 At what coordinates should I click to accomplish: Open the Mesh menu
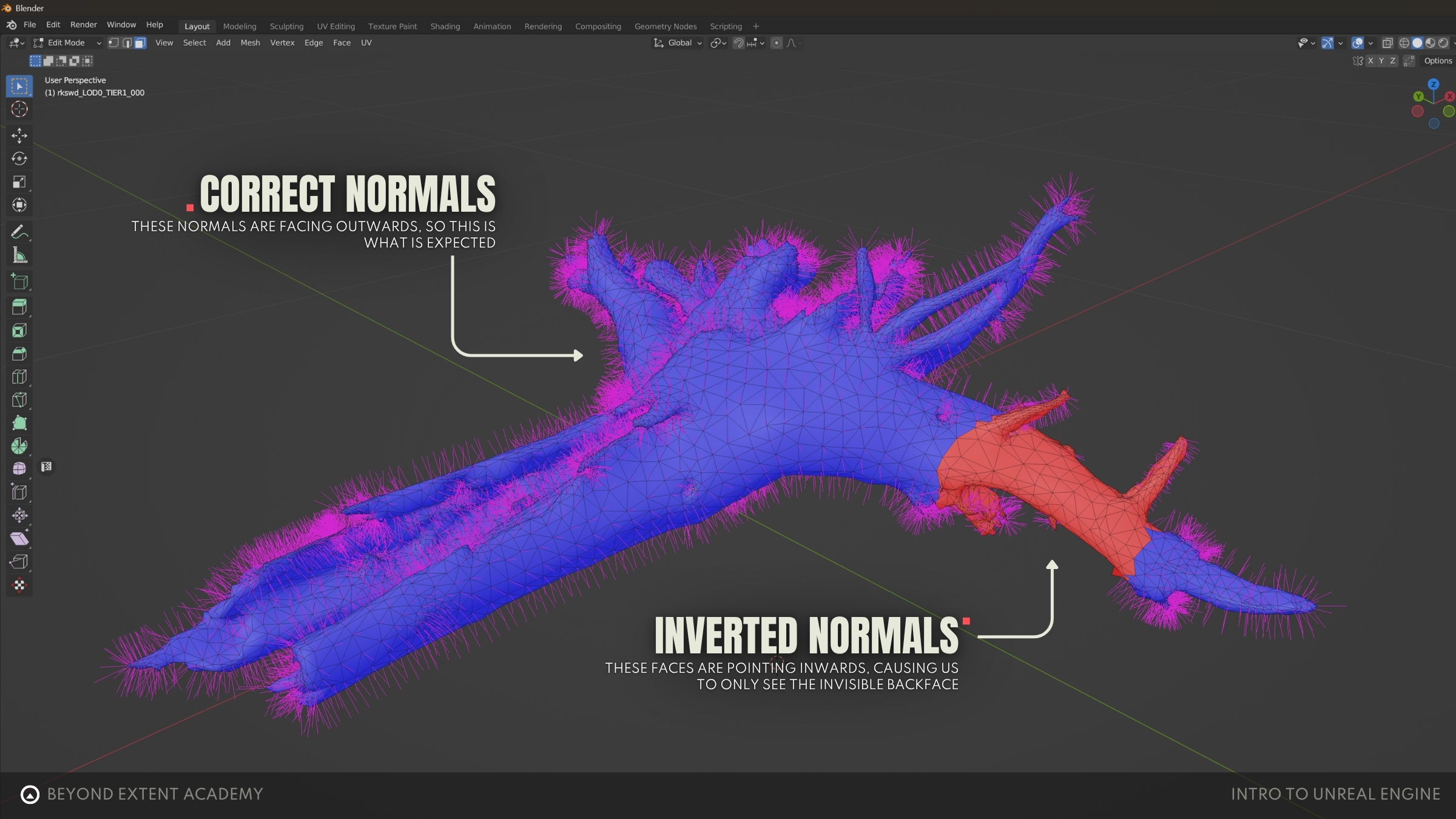point(250,43)
